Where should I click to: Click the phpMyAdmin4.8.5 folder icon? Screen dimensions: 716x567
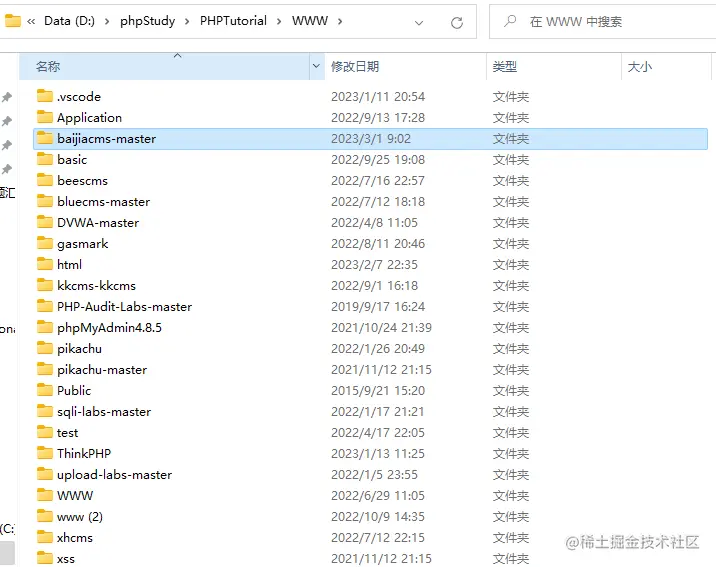[45, 327]
